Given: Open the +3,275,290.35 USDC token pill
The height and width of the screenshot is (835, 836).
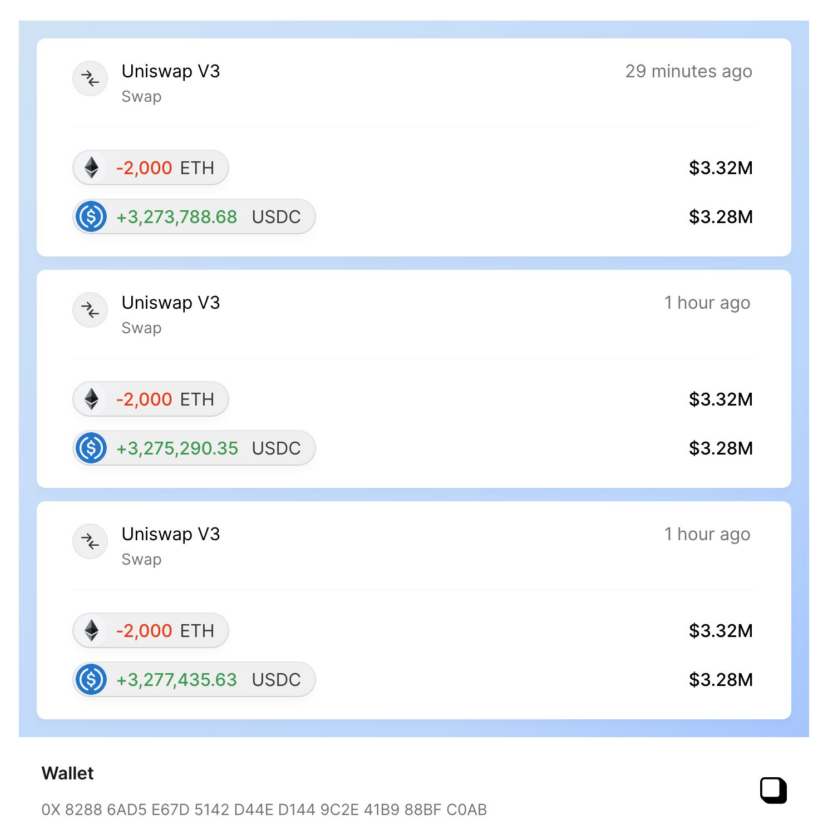Looking at the screenshot, I should coord(194,448).
